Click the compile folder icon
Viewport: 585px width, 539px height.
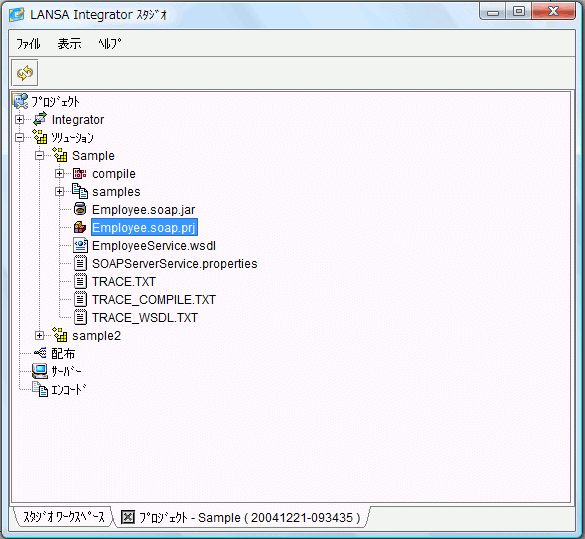point(80,173)
